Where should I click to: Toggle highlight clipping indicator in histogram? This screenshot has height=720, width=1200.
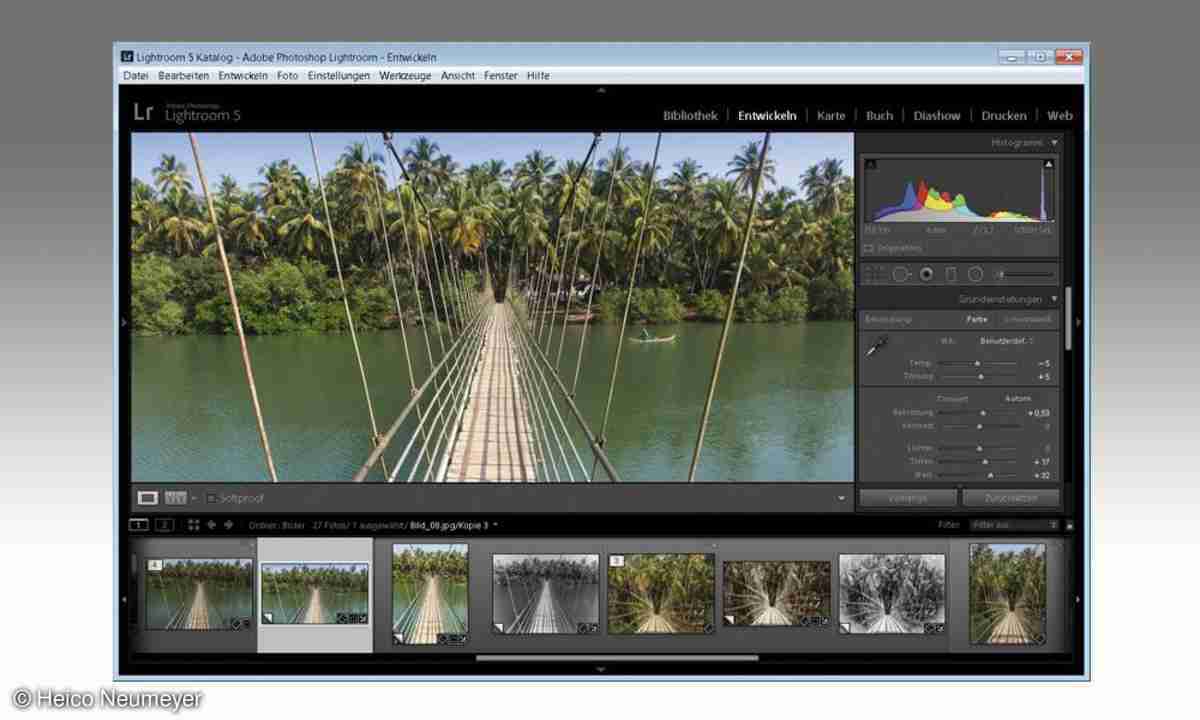pyautogui.click(x=1048, y=164)
